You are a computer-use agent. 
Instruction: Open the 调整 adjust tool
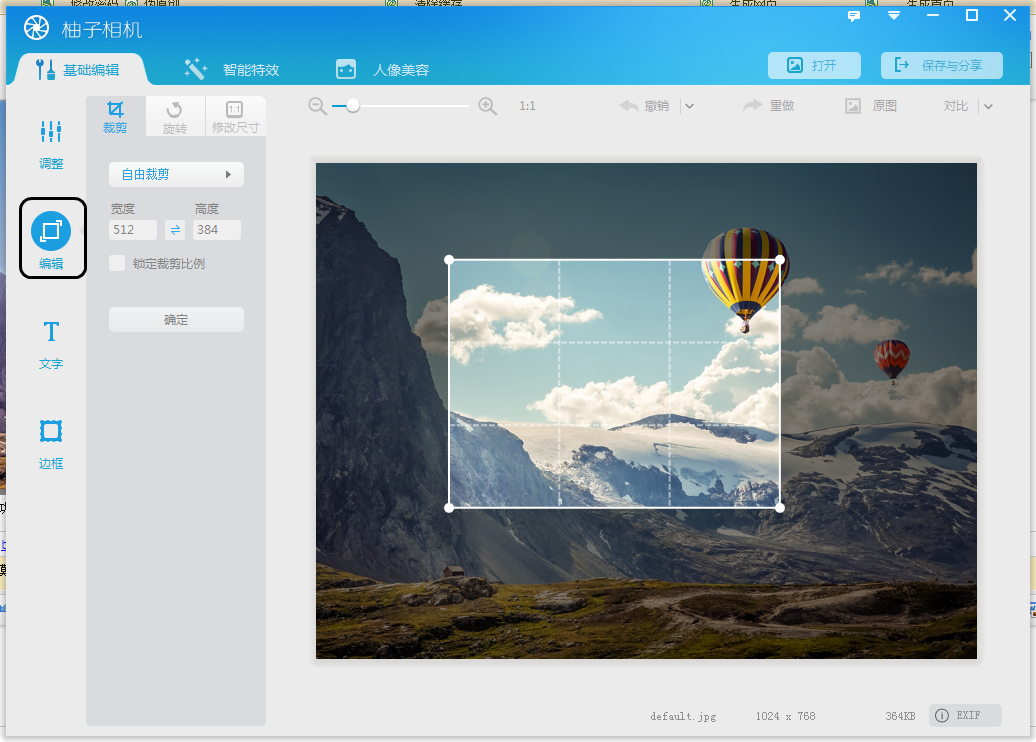point(51,142)
